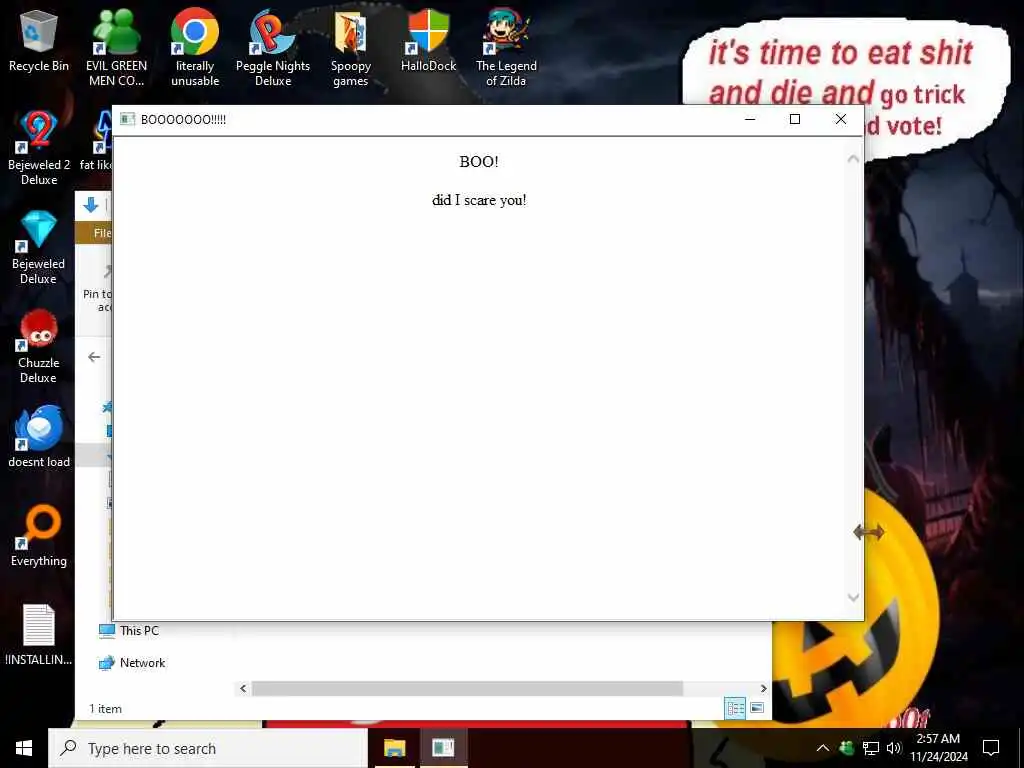Launch the Bejeweled 2 Deluxe shortcut
1024x768 pixels.
[39, 148]
